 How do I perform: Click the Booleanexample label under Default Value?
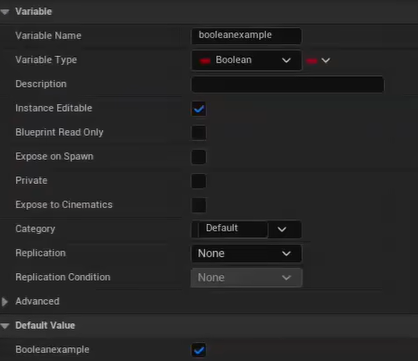click(52, 349)
